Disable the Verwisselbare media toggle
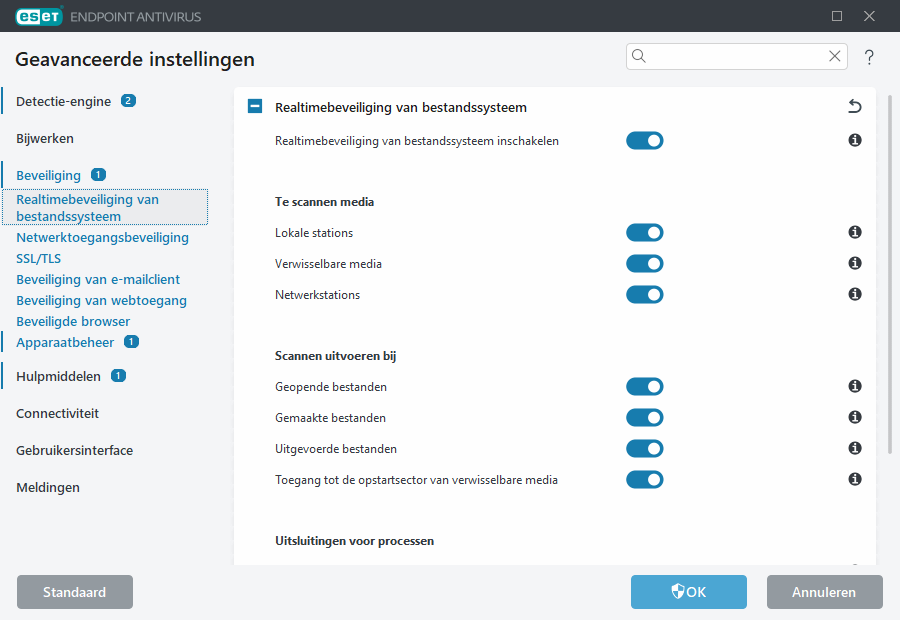900x620 pixels. (645, 263)
